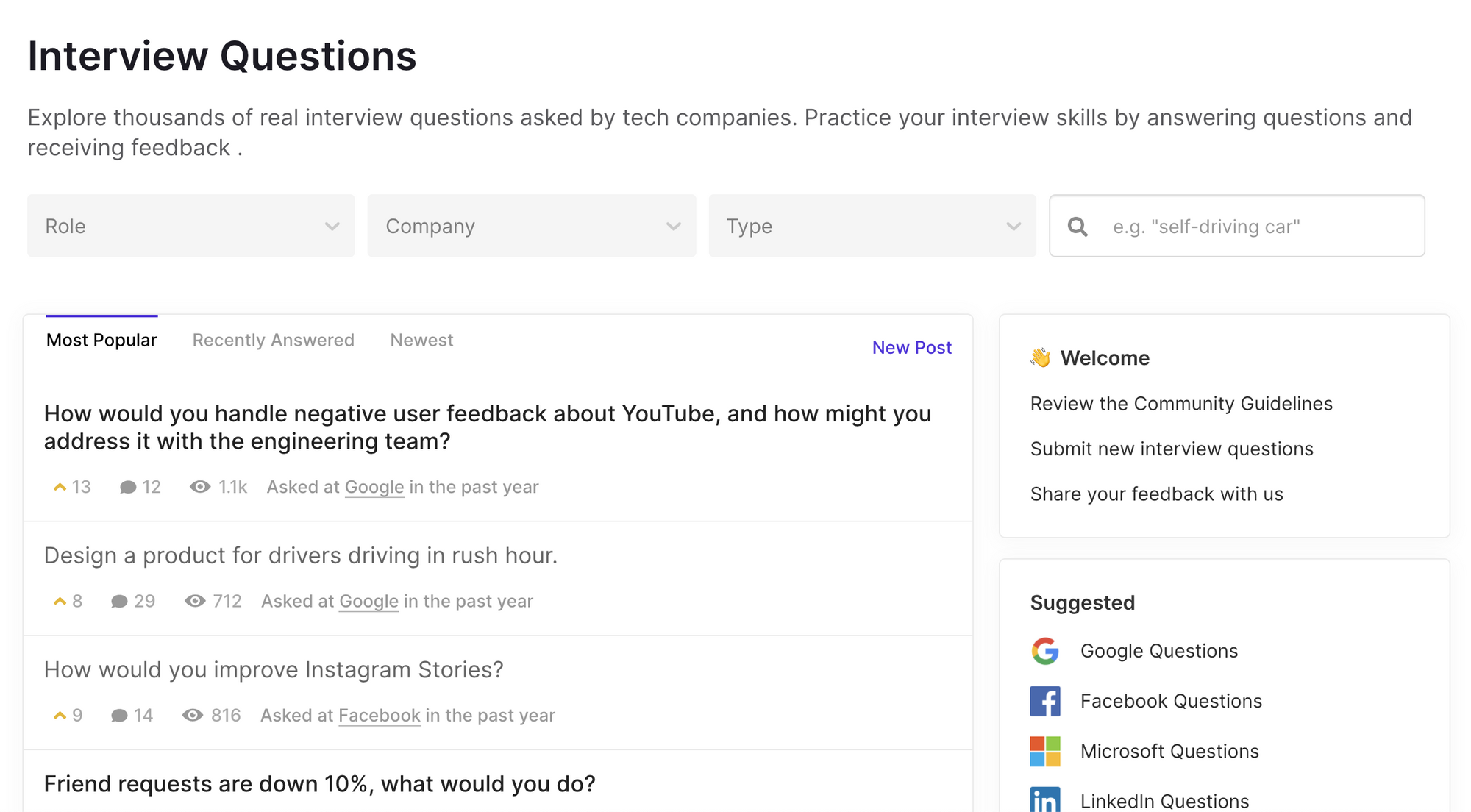Open Submit new interview questions link
The image size is (1471, 812).
(x=1172, y=449)
